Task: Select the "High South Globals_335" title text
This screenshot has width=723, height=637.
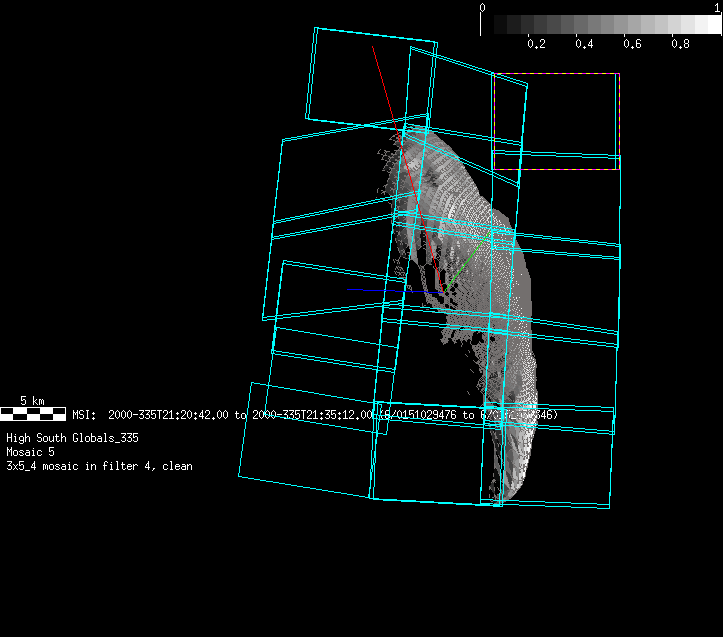Action: tap(72, 438)
